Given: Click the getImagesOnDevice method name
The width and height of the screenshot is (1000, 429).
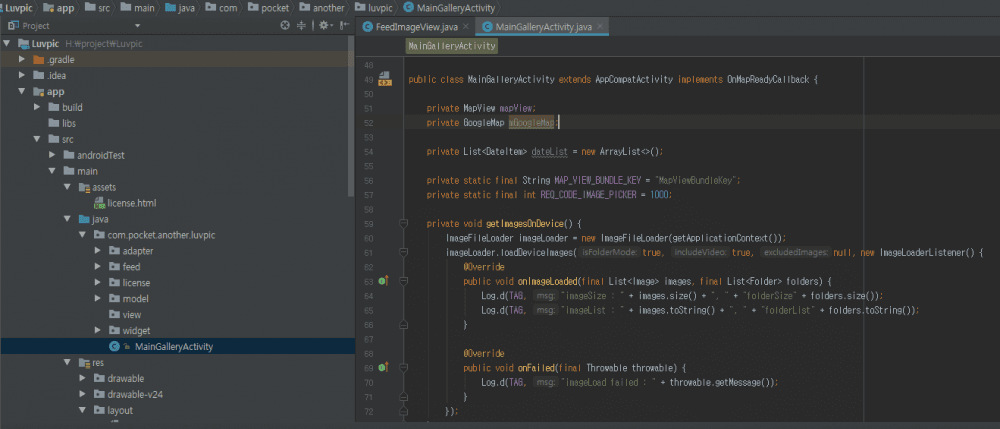Looking at the screenshot, I should pos(525,224).
